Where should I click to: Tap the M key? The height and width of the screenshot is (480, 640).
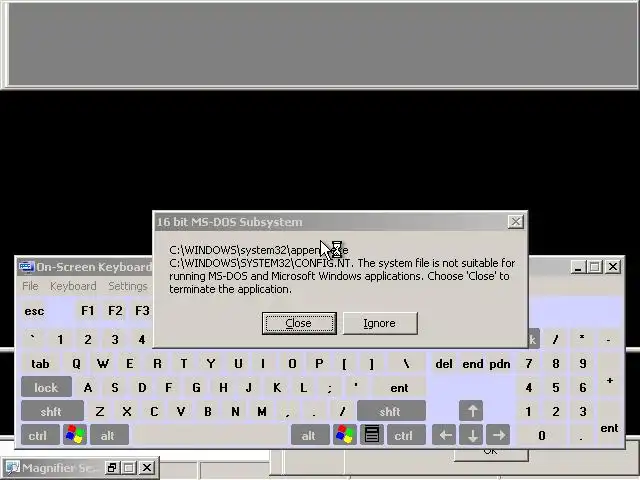[x=262, y=411]
